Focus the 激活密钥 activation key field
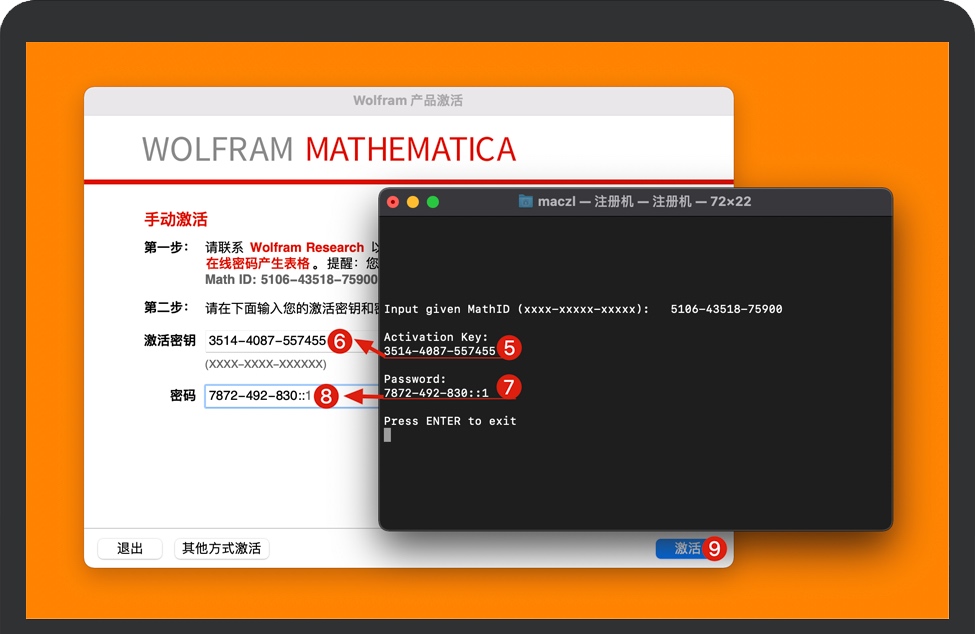 point(291,341)
